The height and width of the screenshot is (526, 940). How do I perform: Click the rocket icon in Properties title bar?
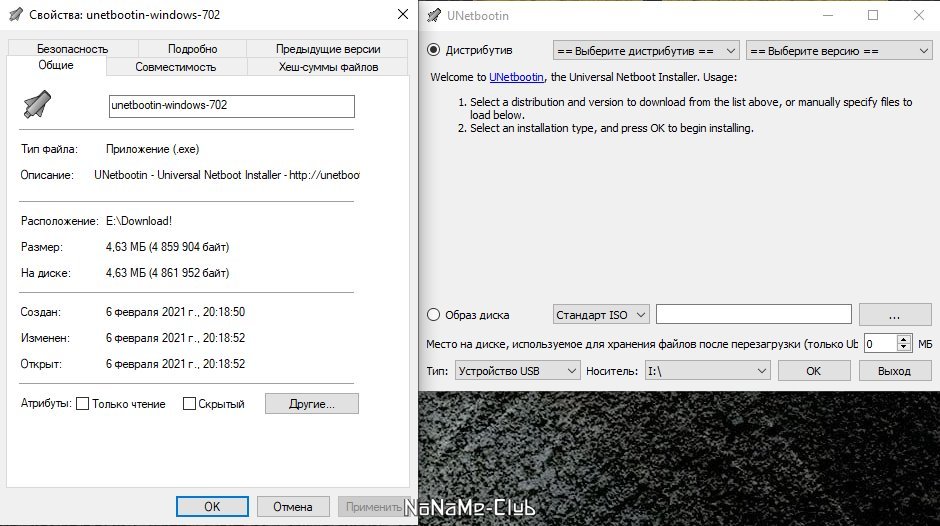pyautogui.click(x=16, y=14)
